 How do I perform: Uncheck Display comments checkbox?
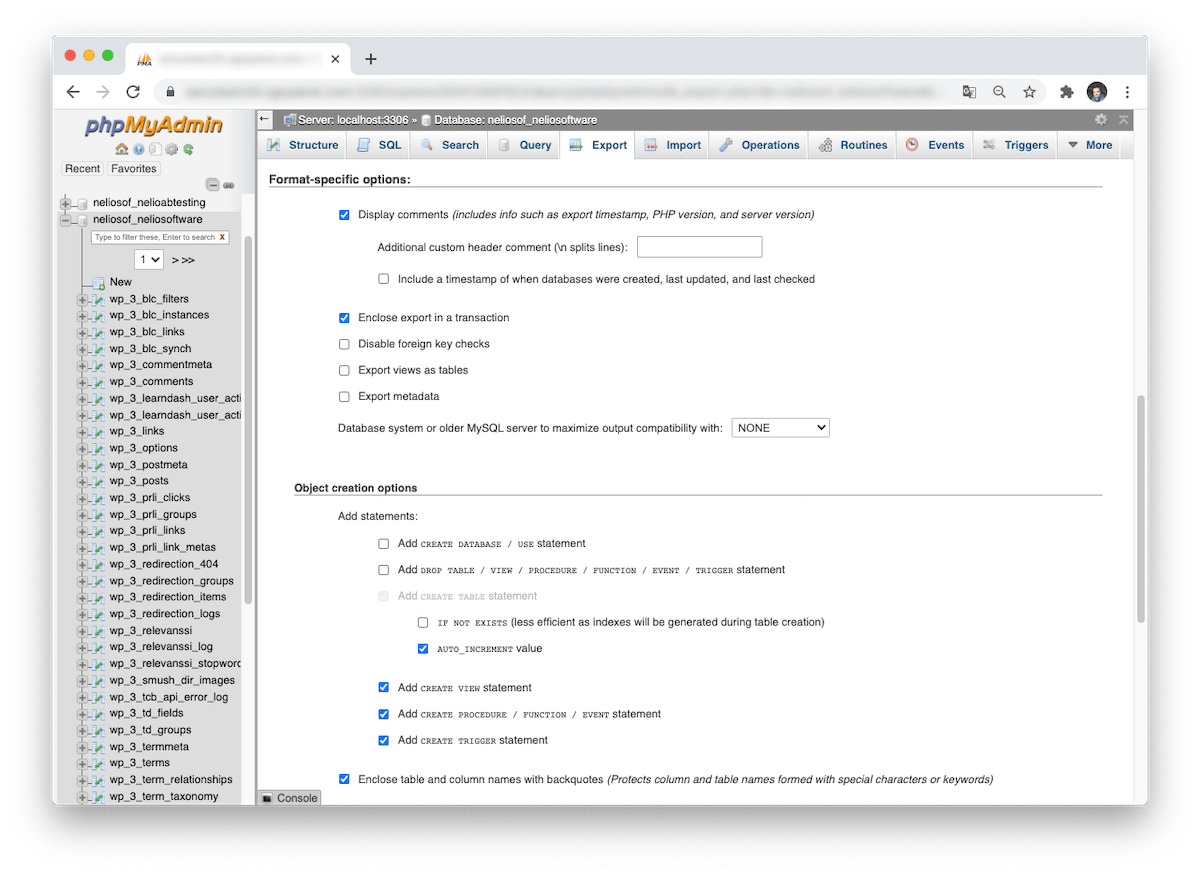pyautogui.click(x=344, y=215)
